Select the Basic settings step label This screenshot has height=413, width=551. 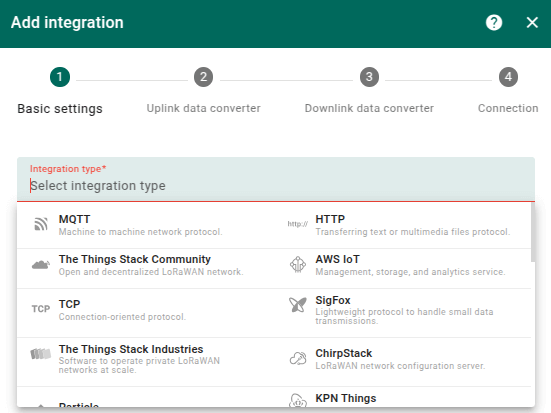(60, 109)
